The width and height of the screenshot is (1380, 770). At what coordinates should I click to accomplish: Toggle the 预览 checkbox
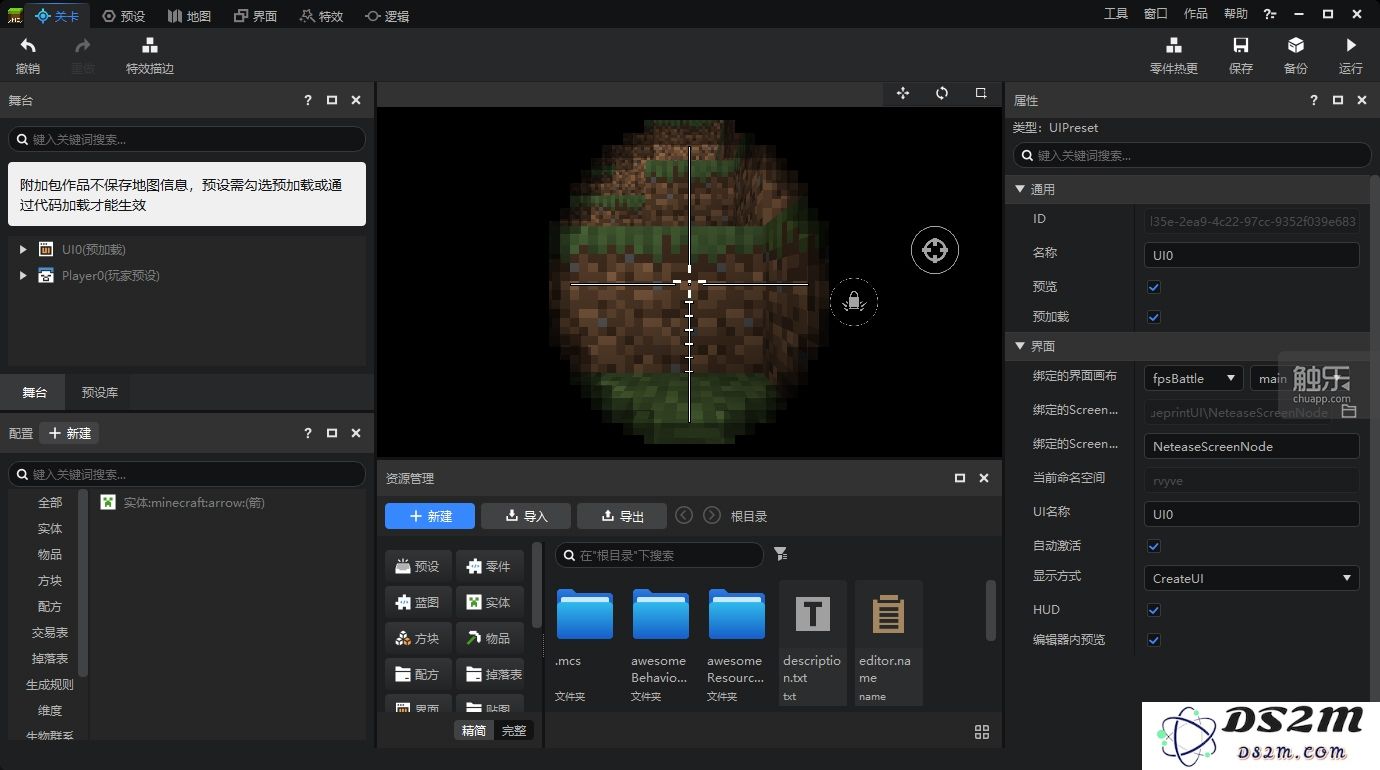(x=1153, y=287)
